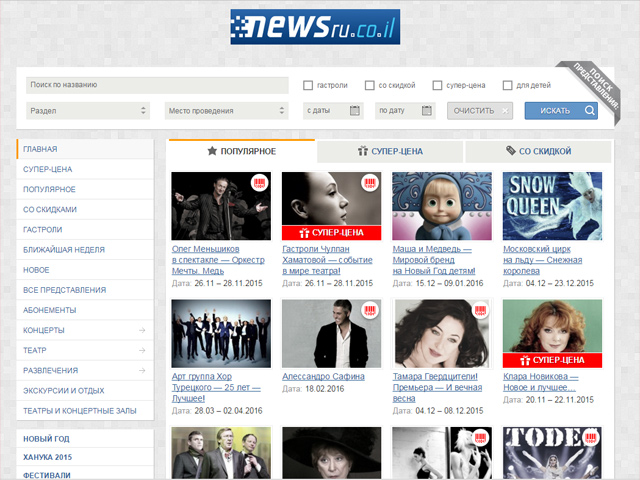Open Театры и концертные залы
The width and height of the screenshot is (640, 480).
point(85,411)
